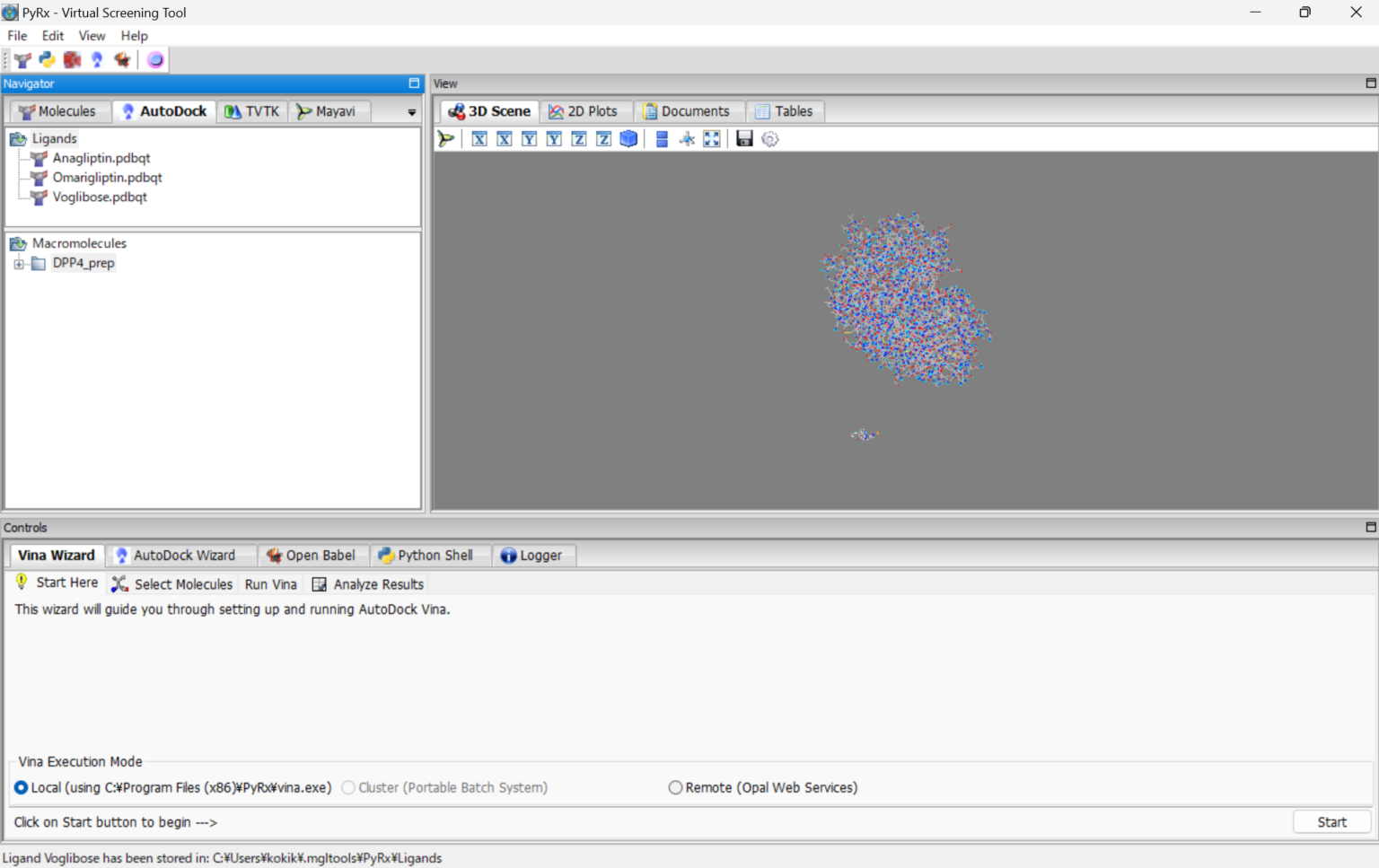Select the X-axis view in 3D Scene
The image size is (1379, 868).
pyautogui.click(x=479, y=139)
